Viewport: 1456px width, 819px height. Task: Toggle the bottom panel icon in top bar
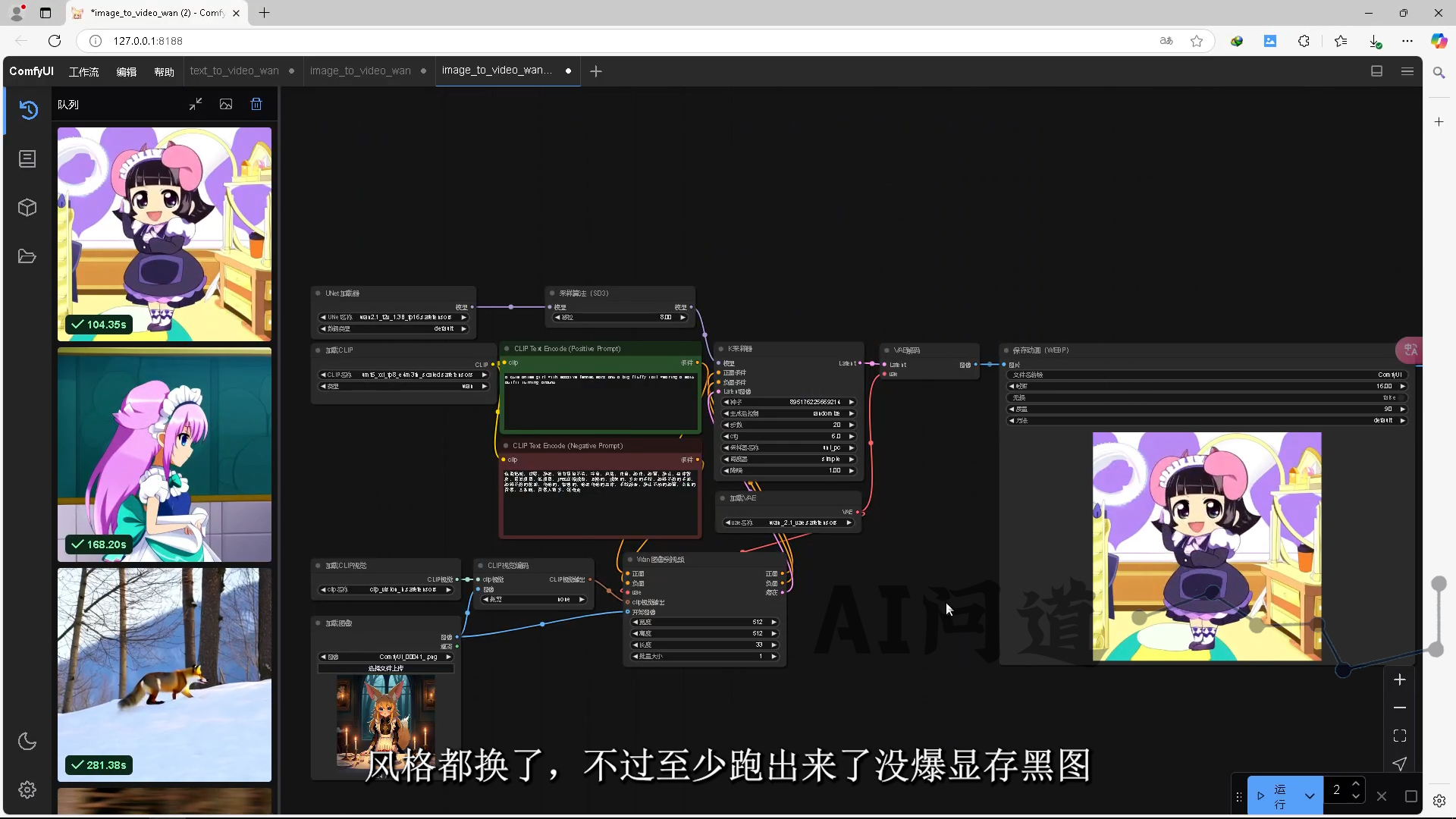(1376, 71)
